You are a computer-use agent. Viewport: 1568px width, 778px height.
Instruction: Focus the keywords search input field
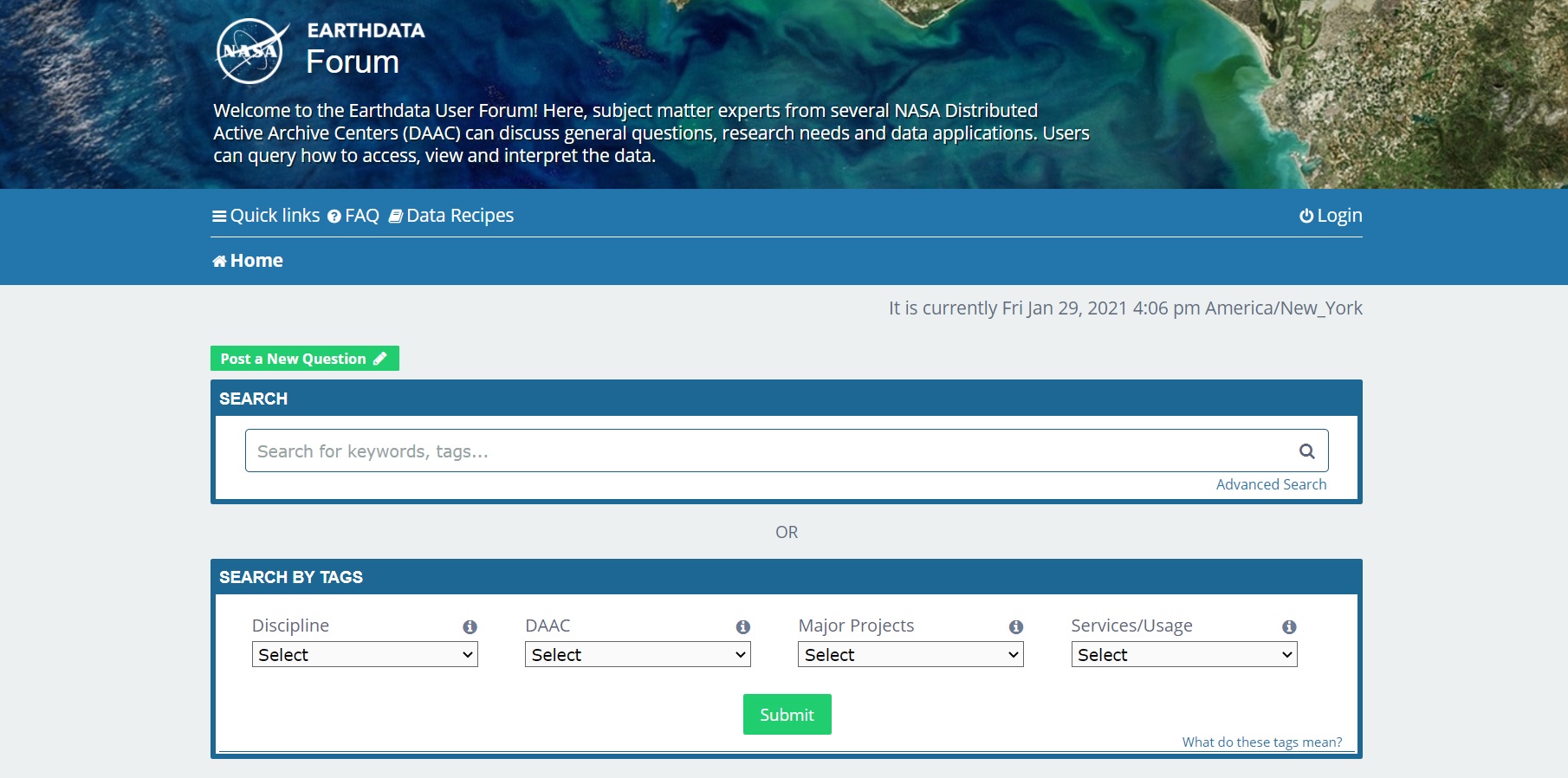click(767, 451)
